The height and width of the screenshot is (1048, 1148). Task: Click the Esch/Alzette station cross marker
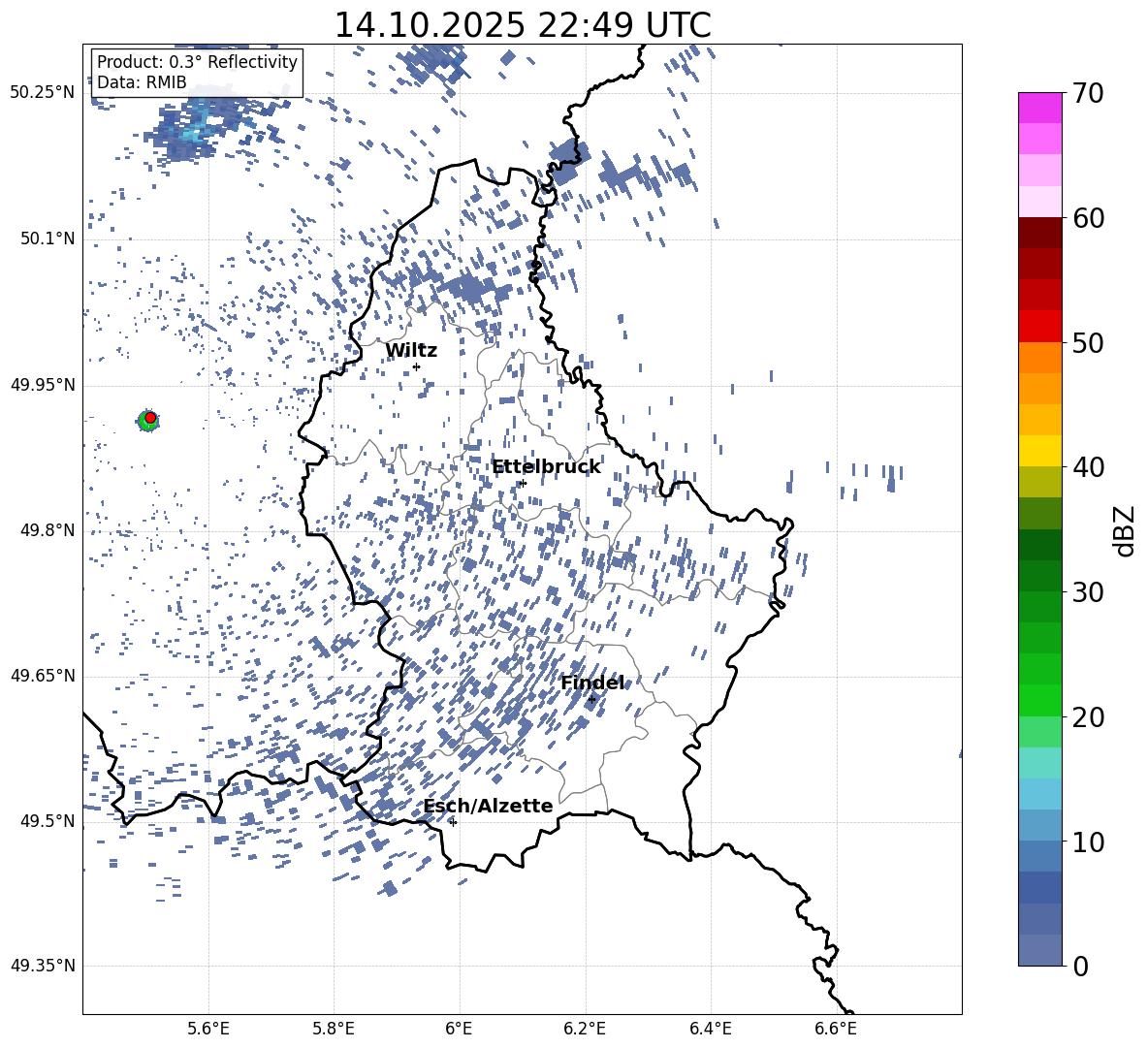point(453,822)
